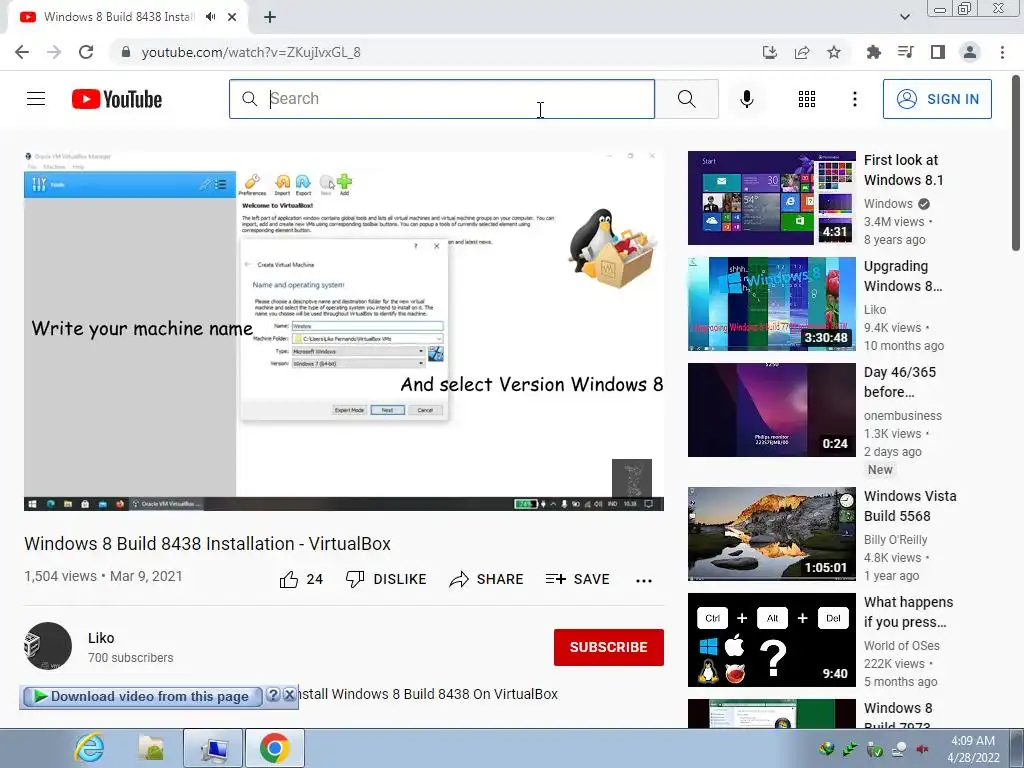Open Internet Explorer from taskbar

[89, 748]
